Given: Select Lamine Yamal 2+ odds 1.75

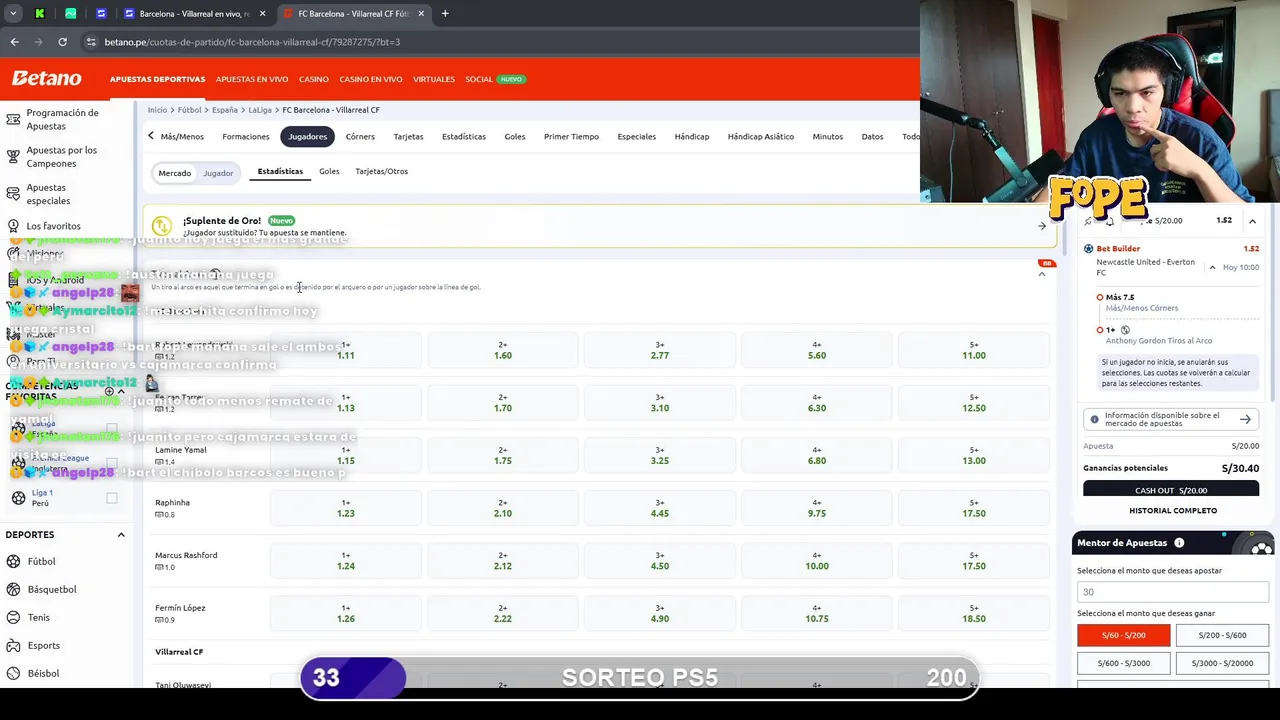Looking at the screenshot, I should (502, 455).
